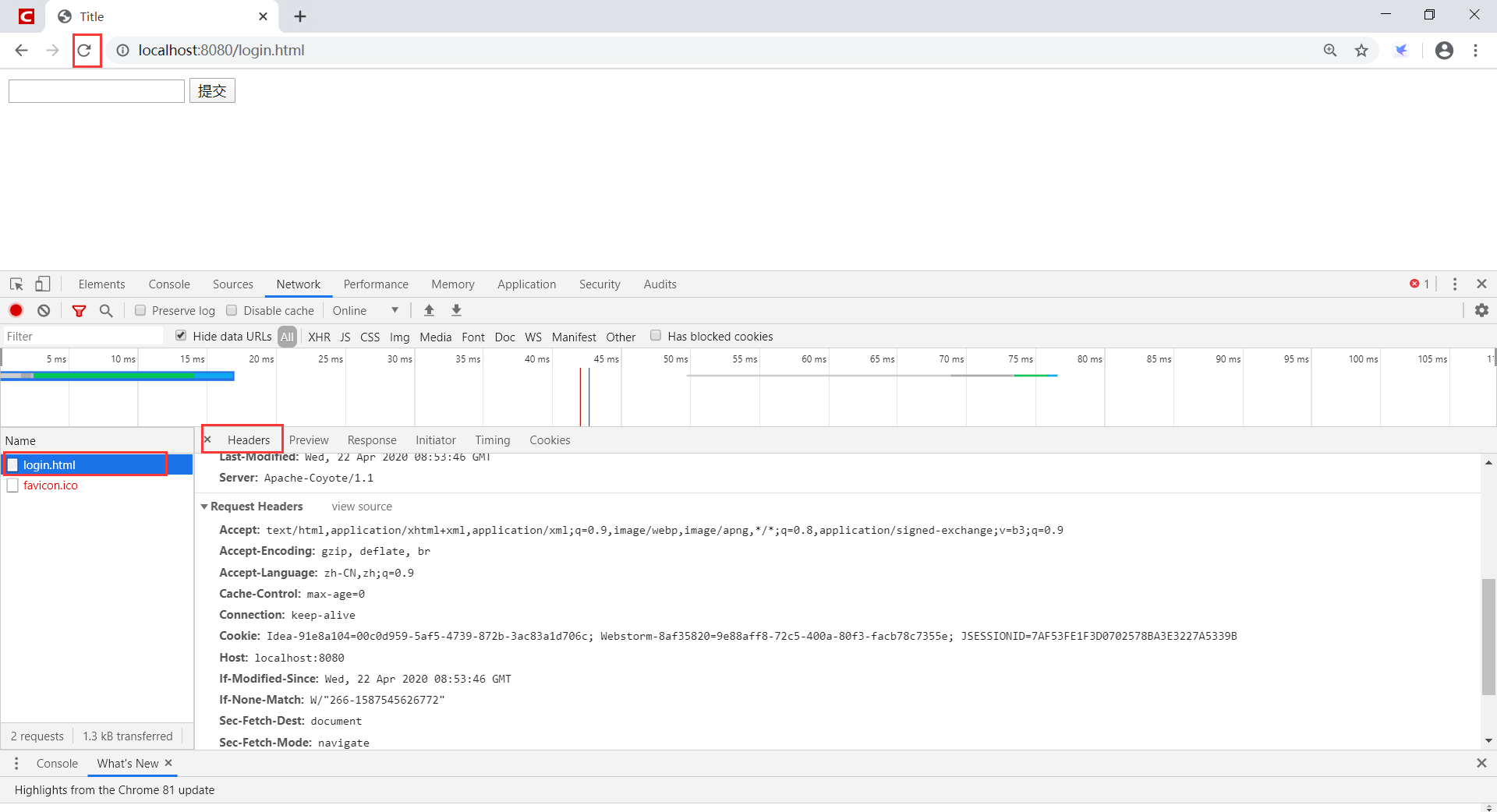Export HAR file with download arrow

point(457,310)
